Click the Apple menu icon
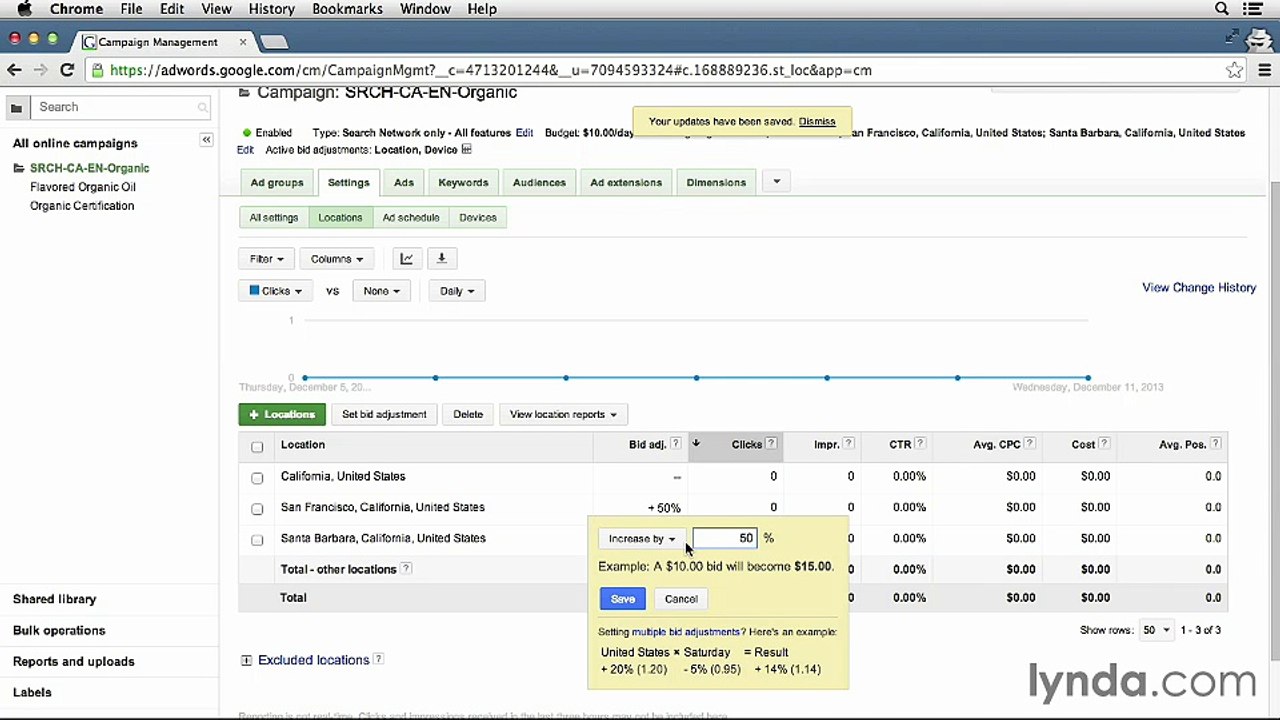 24,9
